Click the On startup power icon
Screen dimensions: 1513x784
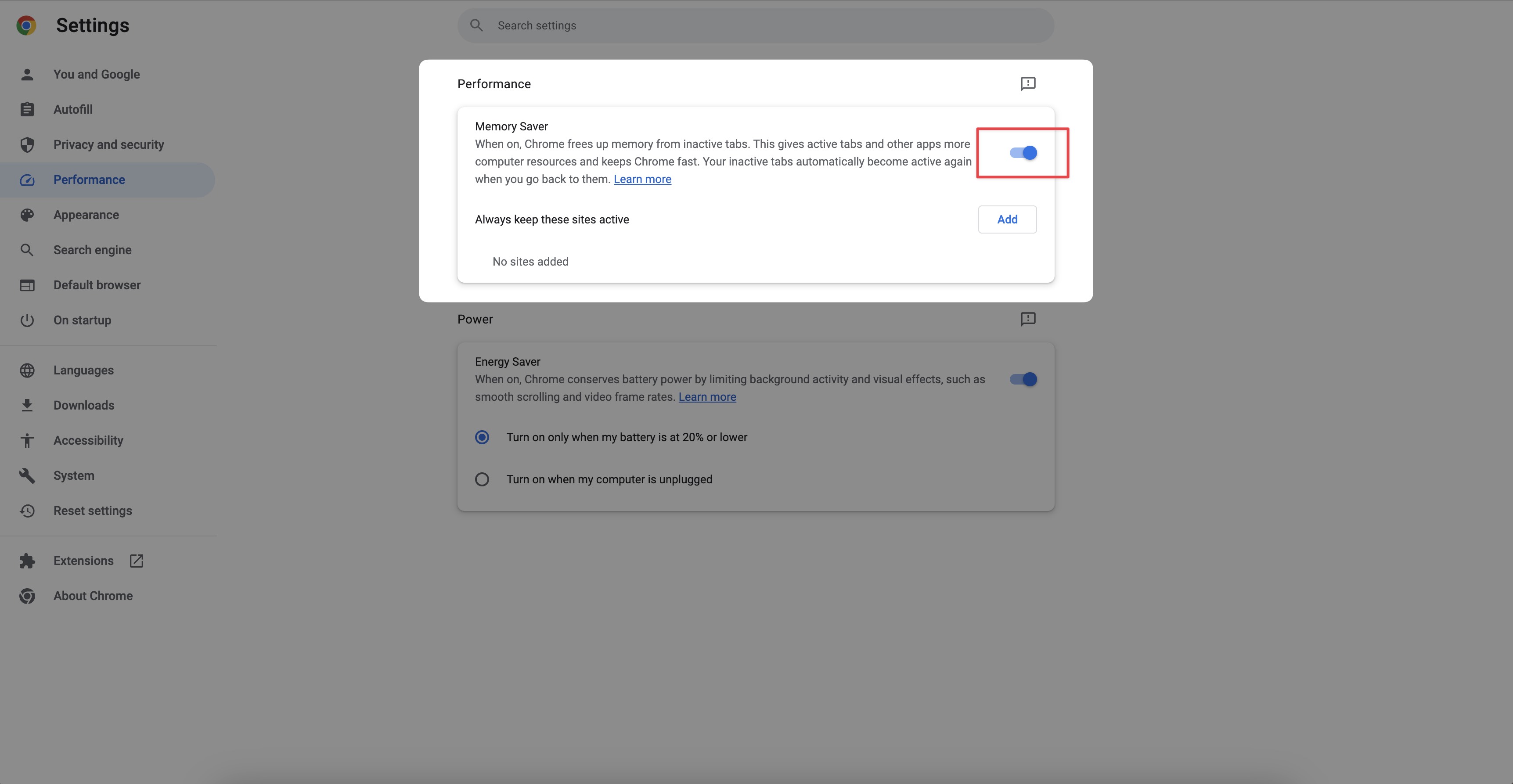click(27, 320)
